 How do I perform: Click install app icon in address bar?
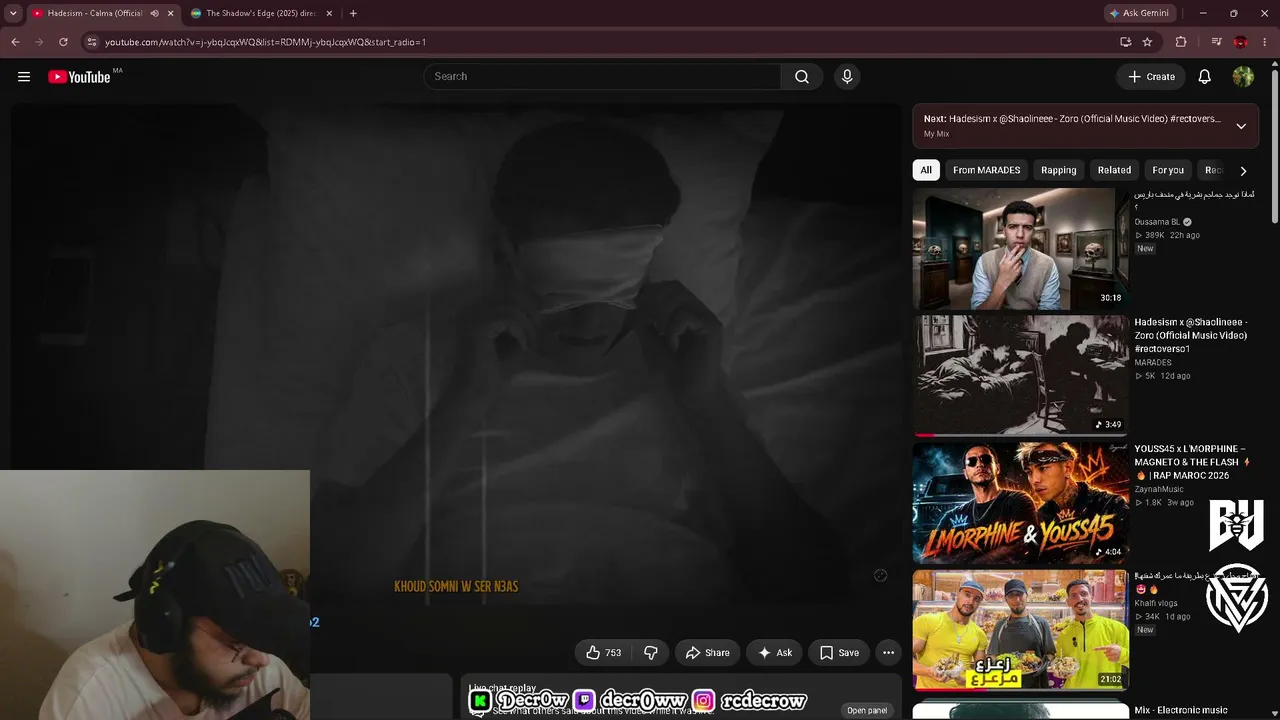(1125, 42)
